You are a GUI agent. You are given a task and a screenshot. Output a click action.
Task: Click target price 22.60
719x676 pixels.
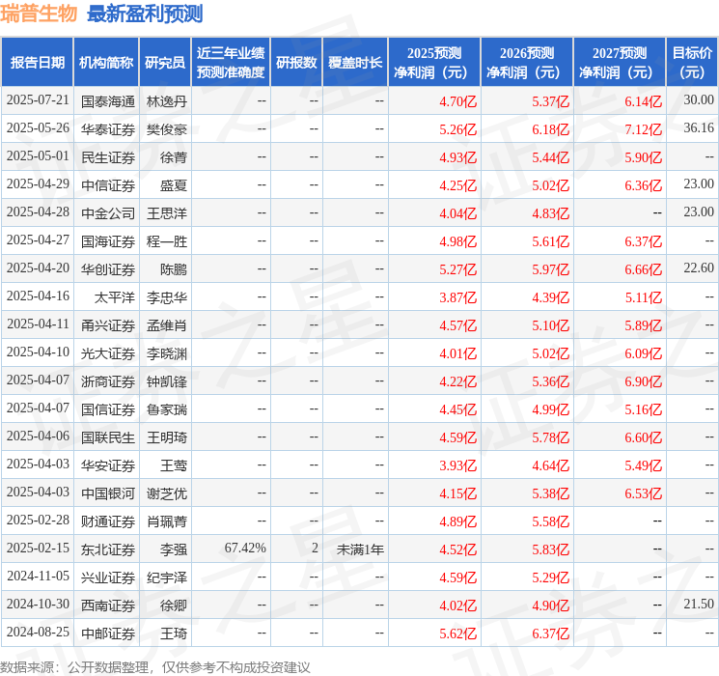click(x=698, y=268)
